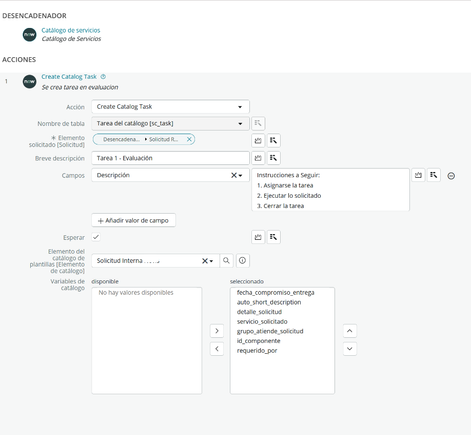Search the catalog item with magnifier icon
The height and width of the screenshot is (435, 471).
226,260
